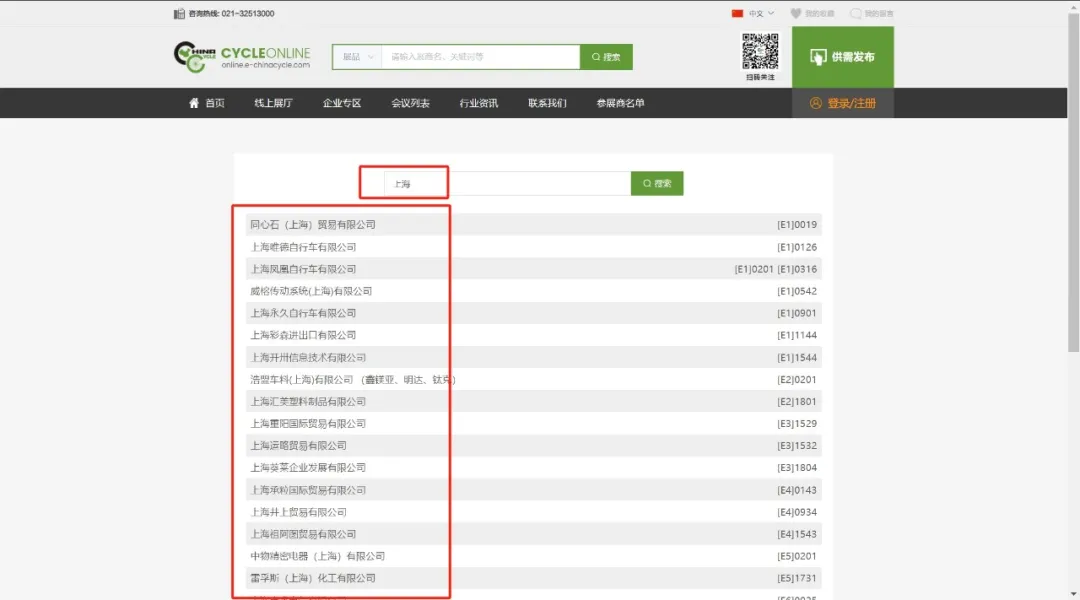The width and height of the screenshot is (1080, 600).
Task: Go to the 企业专区 menu item
Action: [x=342, y=103]
